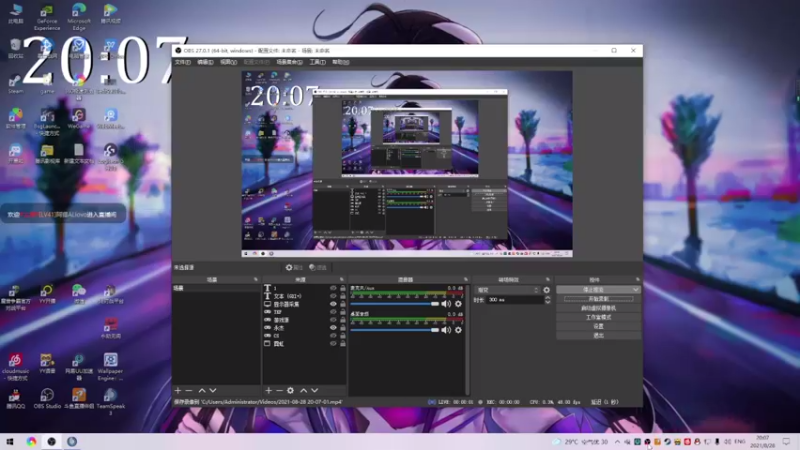Add a new source with plus icon
The height and width of the screenshot is (450, 800).
268,390
